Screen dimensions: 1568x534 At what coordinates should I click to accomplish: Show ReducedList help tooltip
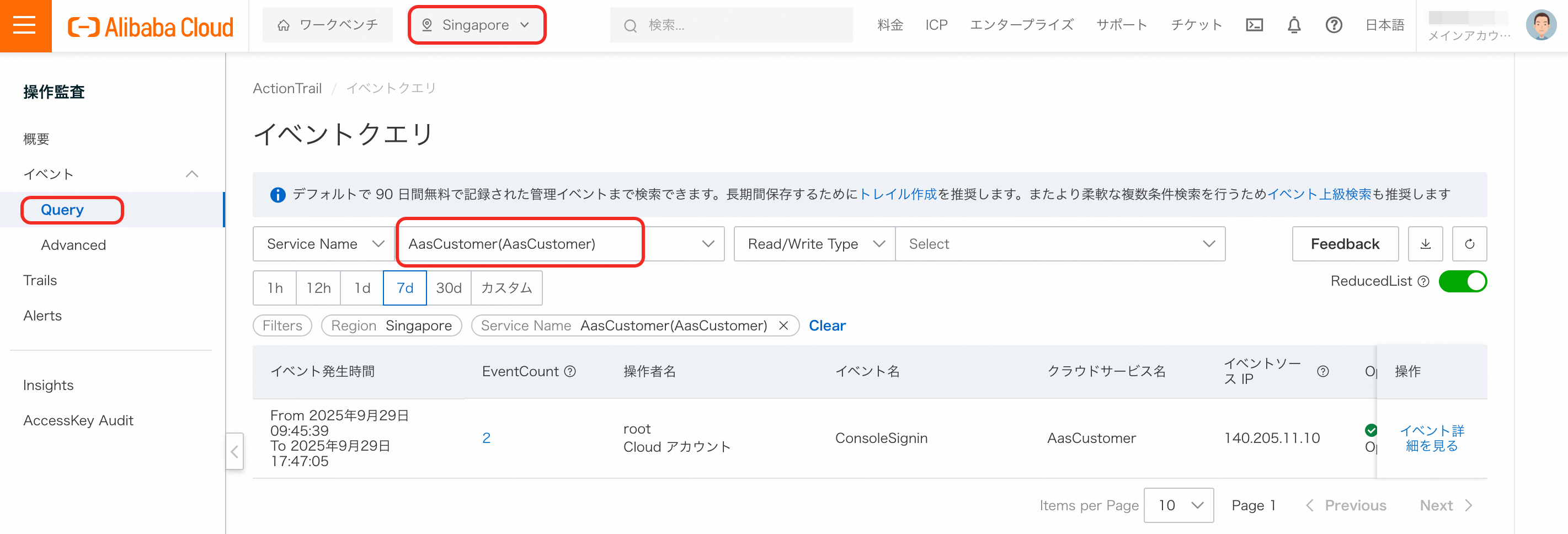1423,281
